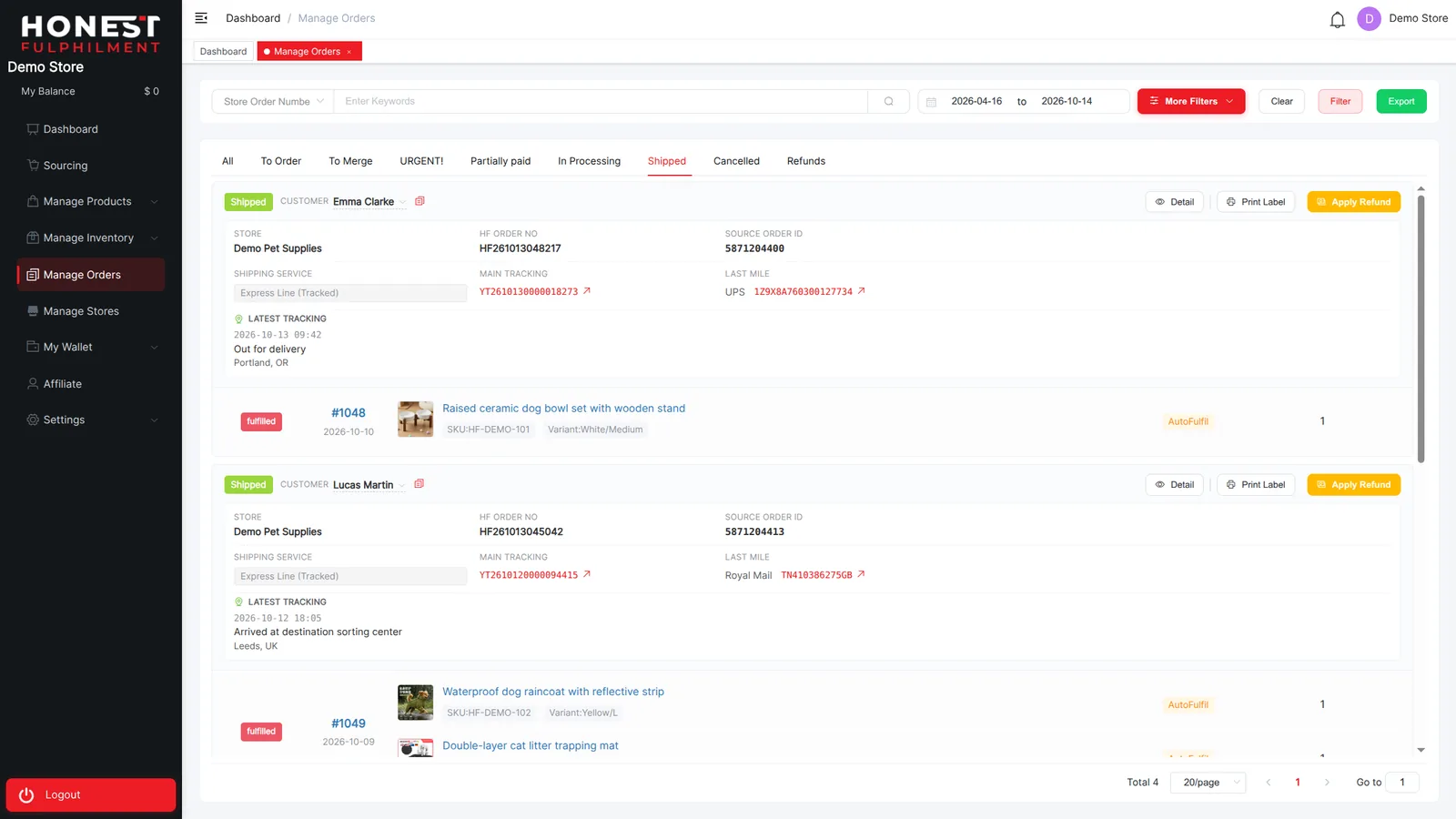The image size is (1456, 819).
Task: Switch to the URGENT! tab
Action: 421,161
